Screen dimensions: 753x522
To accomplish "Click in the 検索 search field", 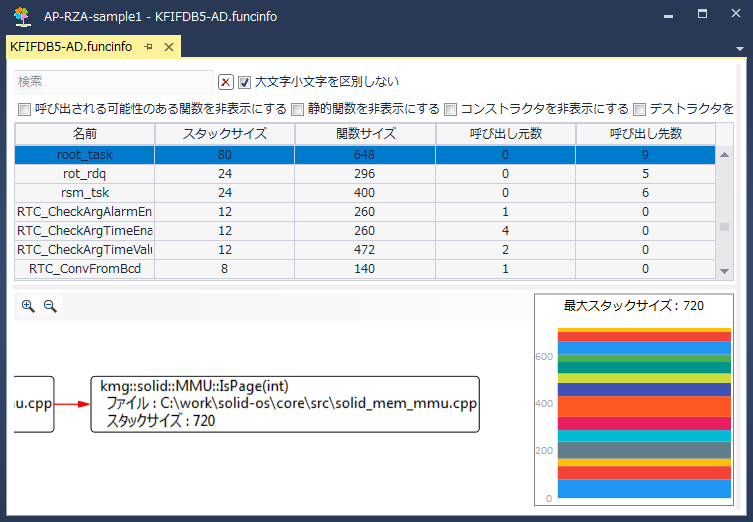I will [x=114, y=82].
